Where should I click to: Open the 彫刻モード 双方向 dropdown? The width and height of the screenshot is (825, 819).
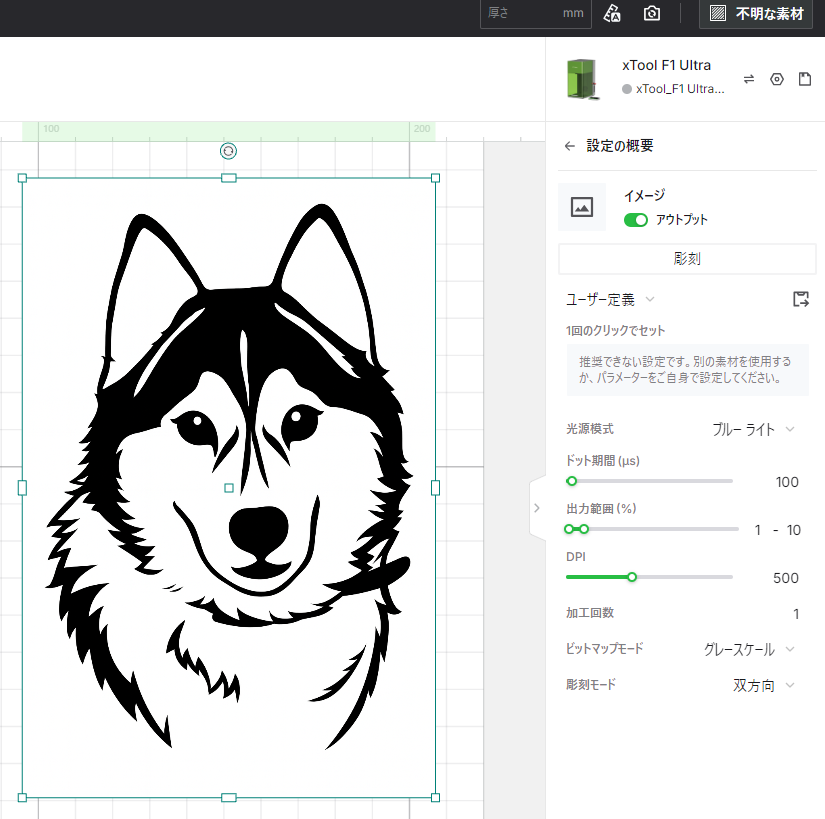(x=763, y=686)
